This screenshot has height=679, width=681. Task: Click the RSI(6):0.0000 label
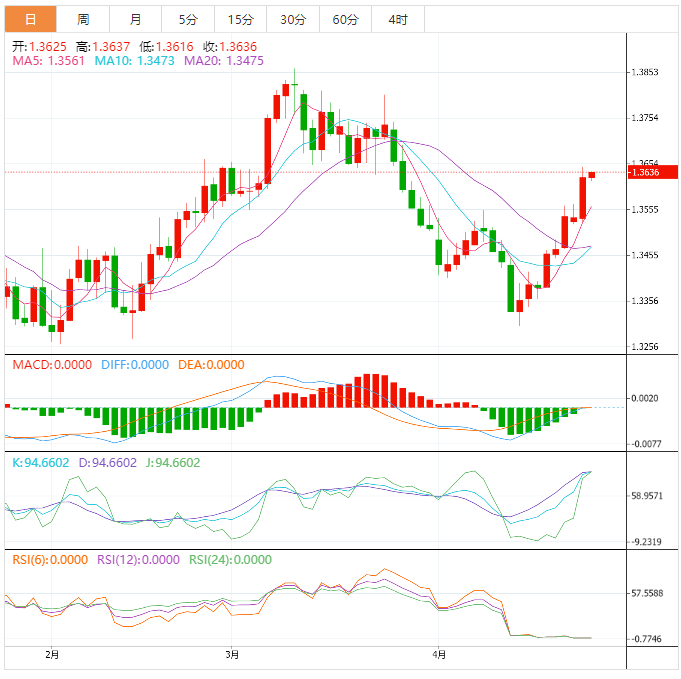pos(50,560)
